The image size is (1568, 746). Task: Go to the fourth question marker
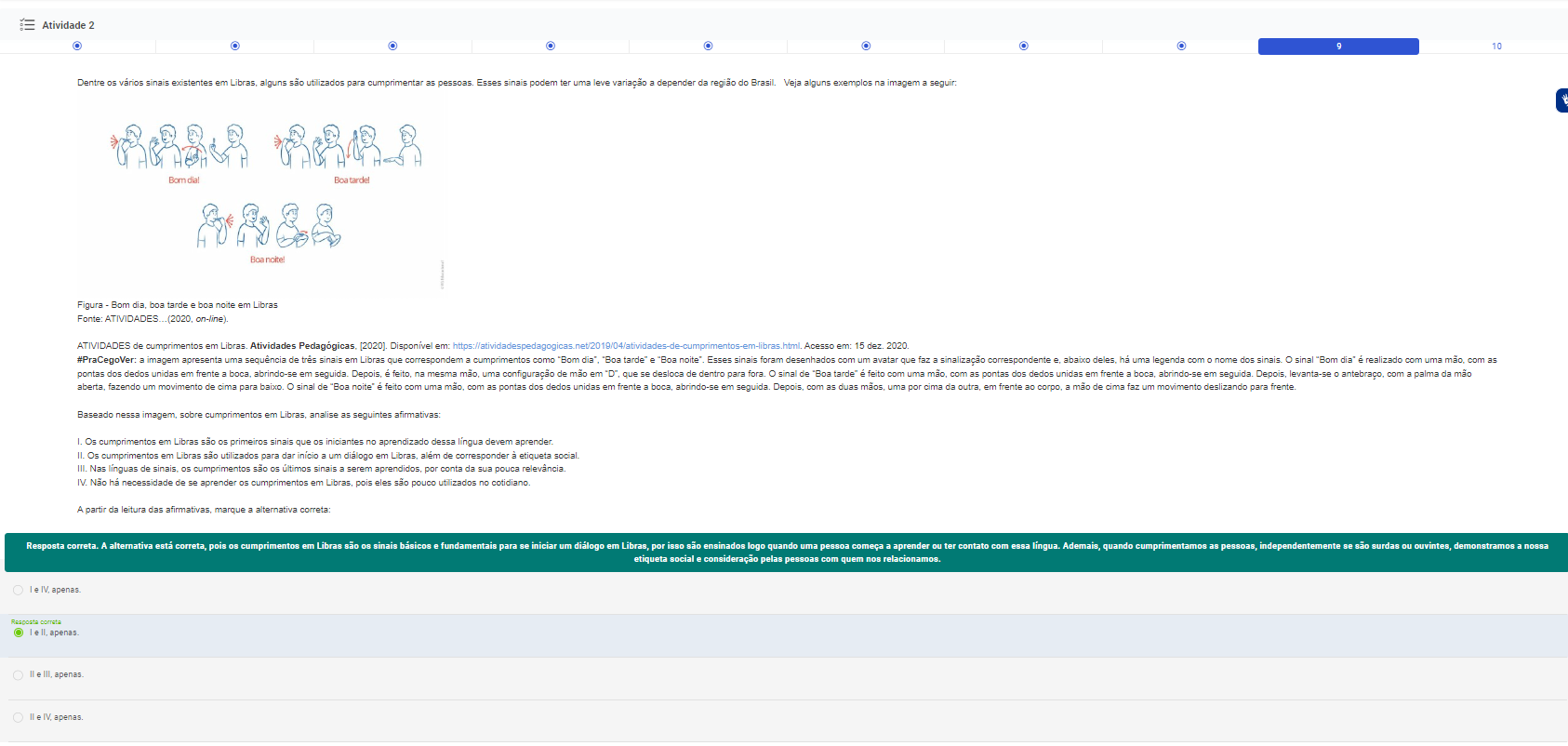tap(551, 46)
